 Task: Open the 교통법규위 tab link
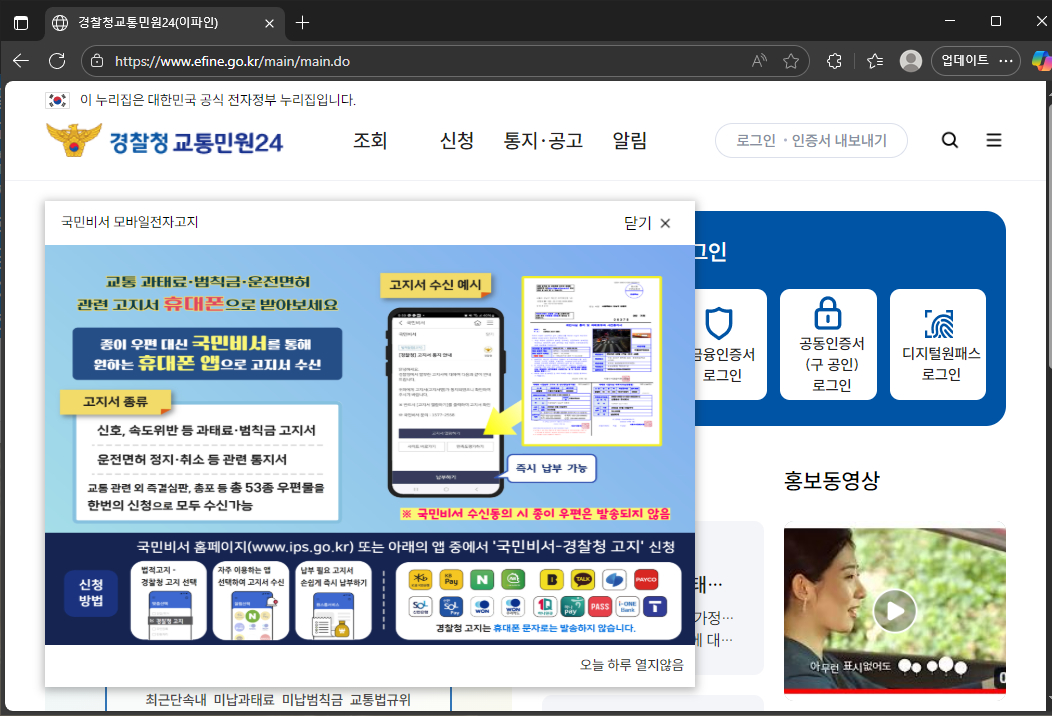click(380, 700)
